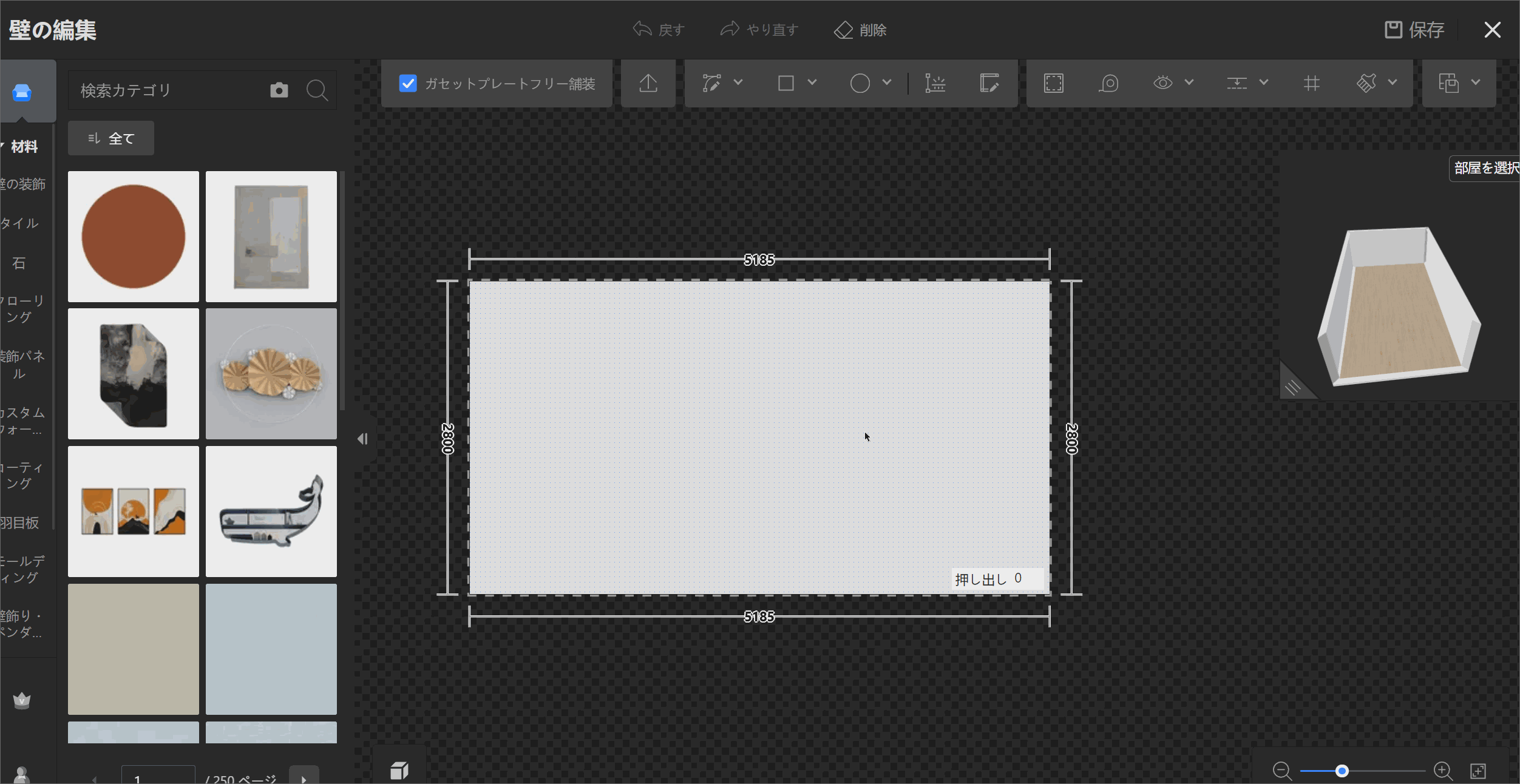Click the edit region pencil icon
The image size is (1520, 784).
[x=989, y=83]
